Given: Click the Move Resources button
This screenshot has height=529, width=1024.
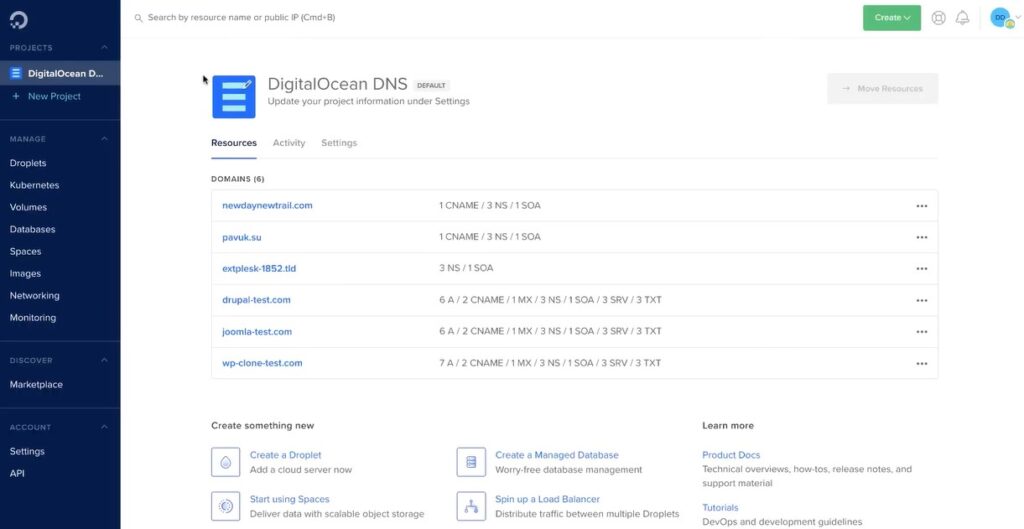Looking at the screenshot, I should click(x=882, y=89).
